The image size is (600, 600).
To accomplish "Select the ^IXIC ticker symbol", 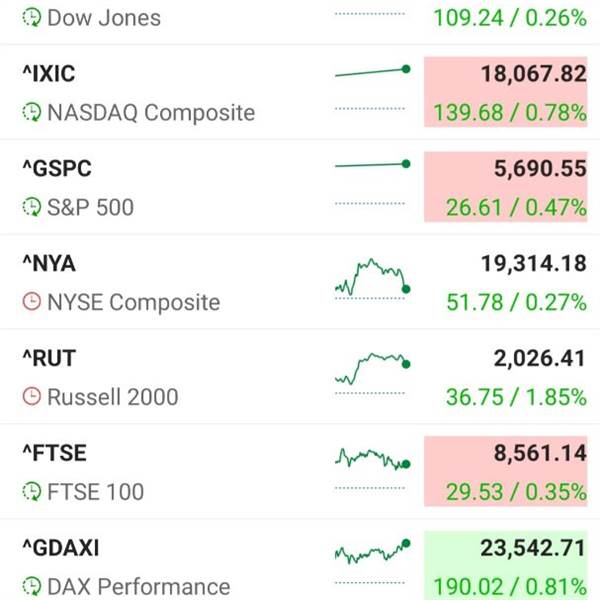I will pyautogui.click(x=49, y=73).
